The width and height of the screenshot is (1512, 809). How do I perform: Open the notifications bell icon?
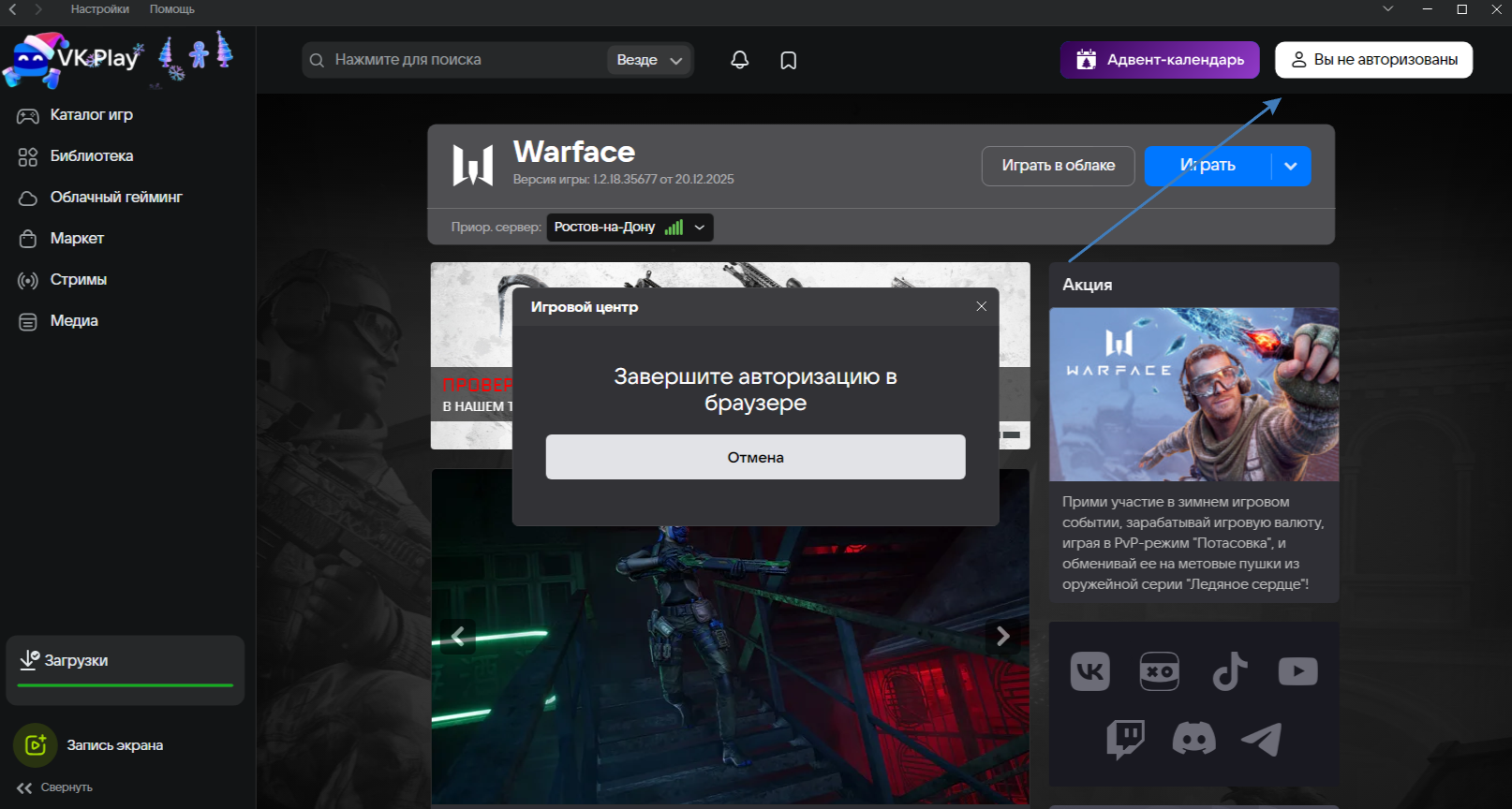tap(740, 60)
